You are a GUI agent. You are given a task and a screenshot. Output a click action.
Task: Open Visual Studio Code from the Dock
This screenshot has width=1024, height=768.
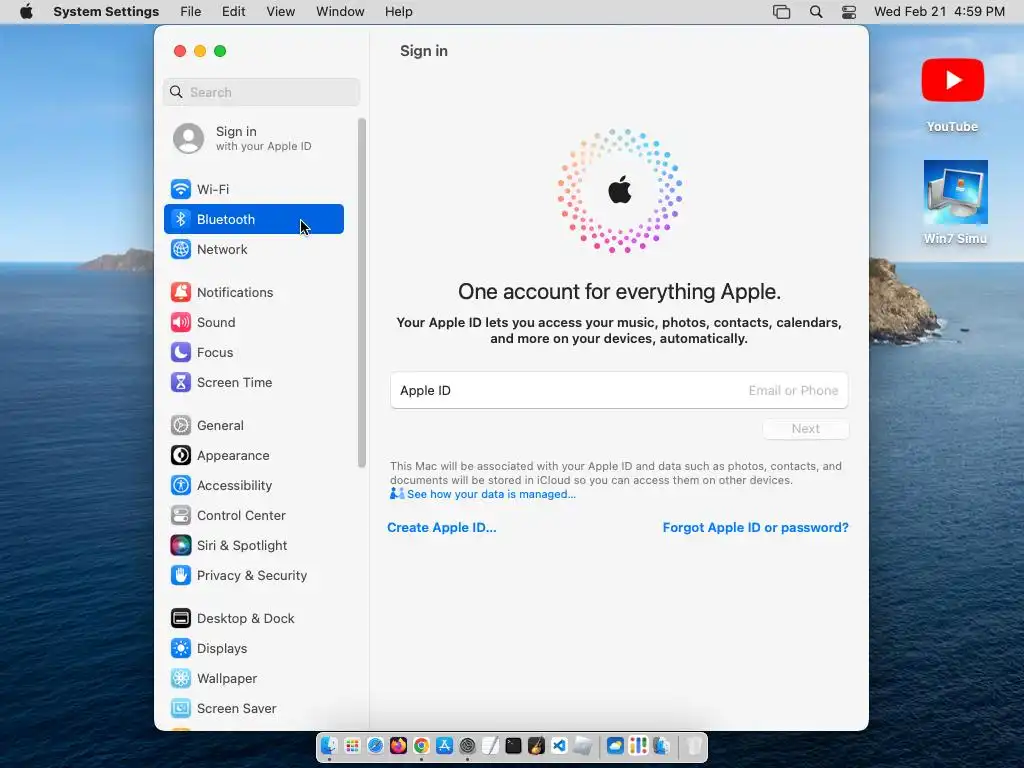[559, 746]
